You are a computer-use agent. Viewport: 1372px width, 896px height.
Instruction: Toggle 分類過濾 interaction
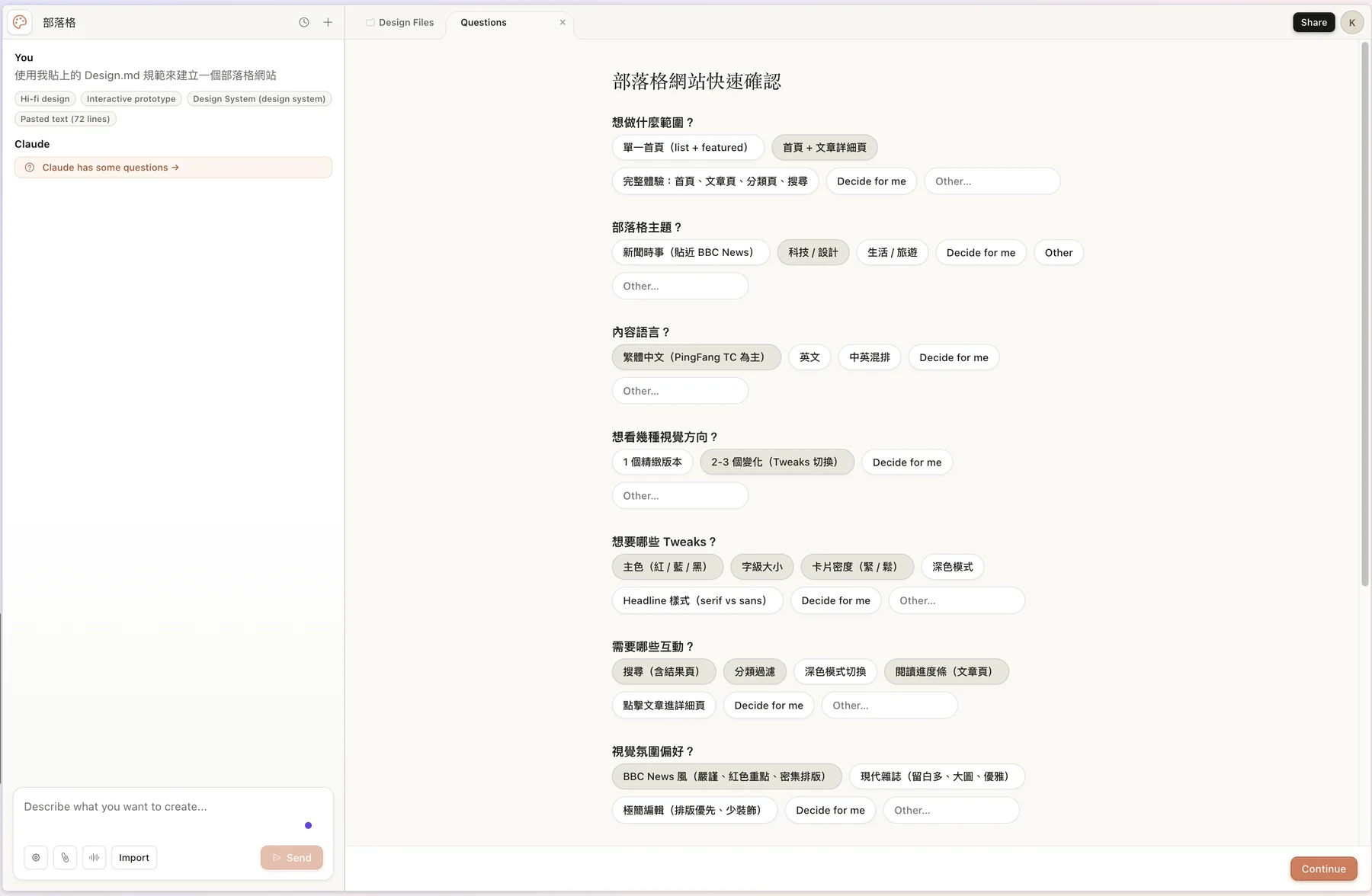pyautogui.click(x=755, y=672)
